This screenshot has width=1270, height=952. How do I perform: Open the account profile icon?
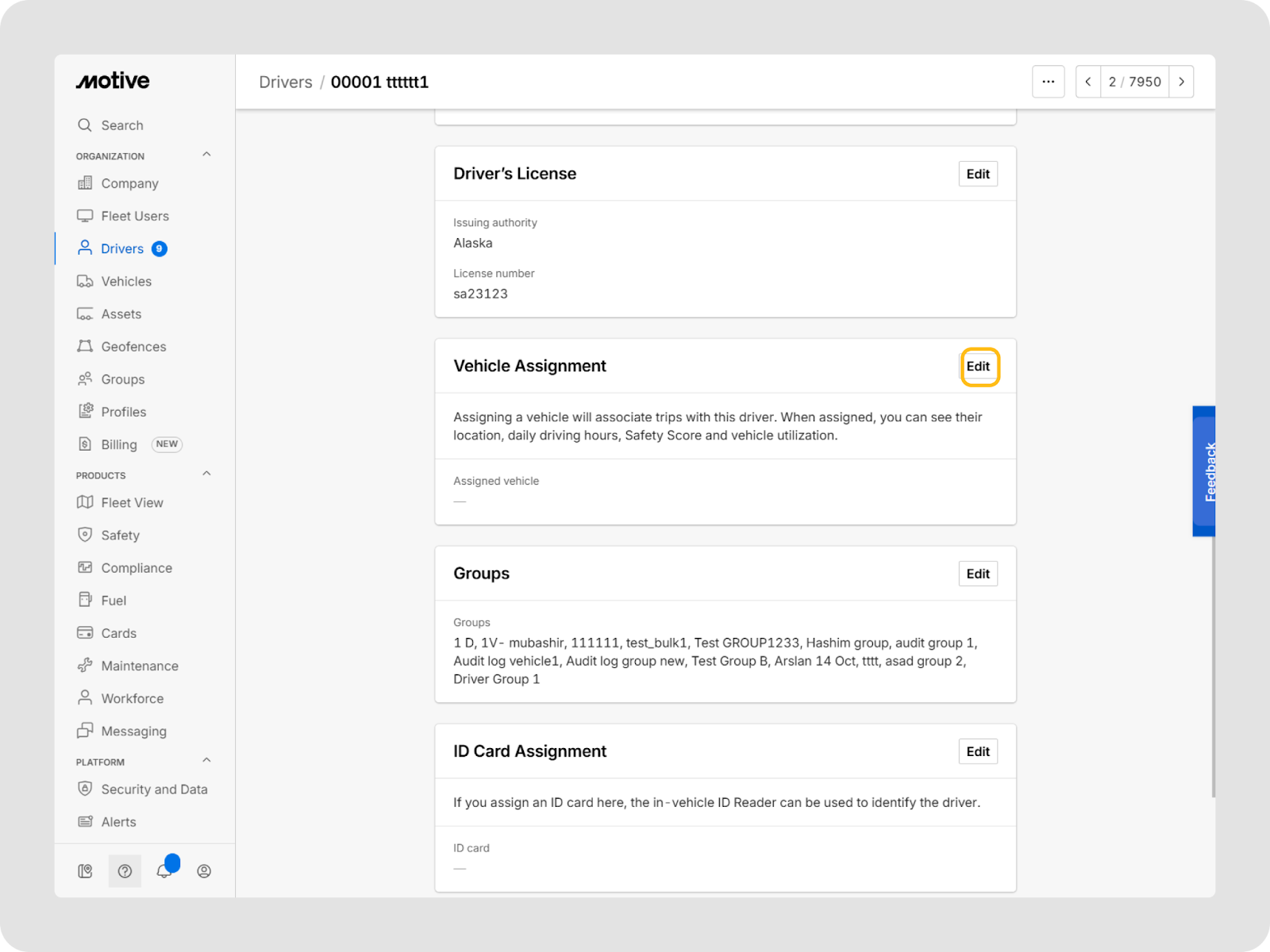pyautogui.click(x=204, y=871)
